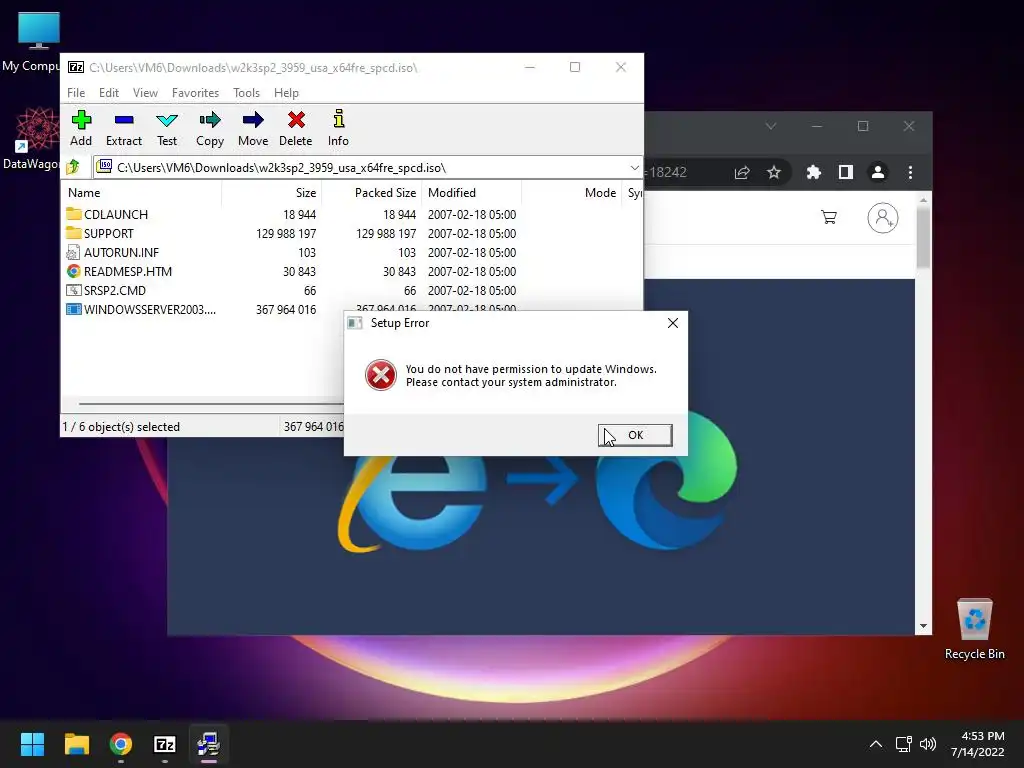Open Chrome extensions puzzle icon
Viewport: 1024px width, 768px height.
click(813, 172)
